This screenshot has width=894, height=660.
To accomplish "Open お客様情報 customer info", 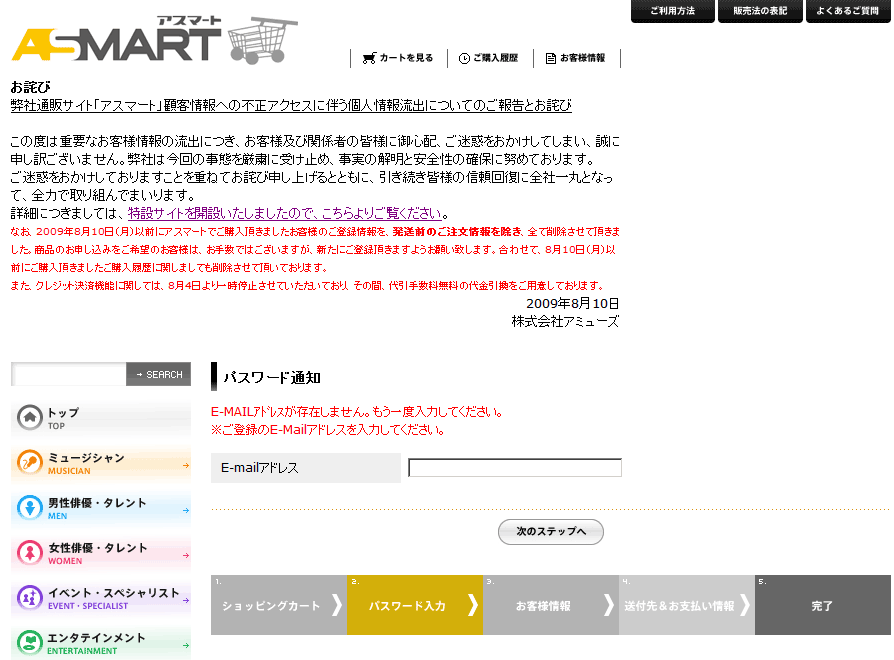I will pos(576,58).
